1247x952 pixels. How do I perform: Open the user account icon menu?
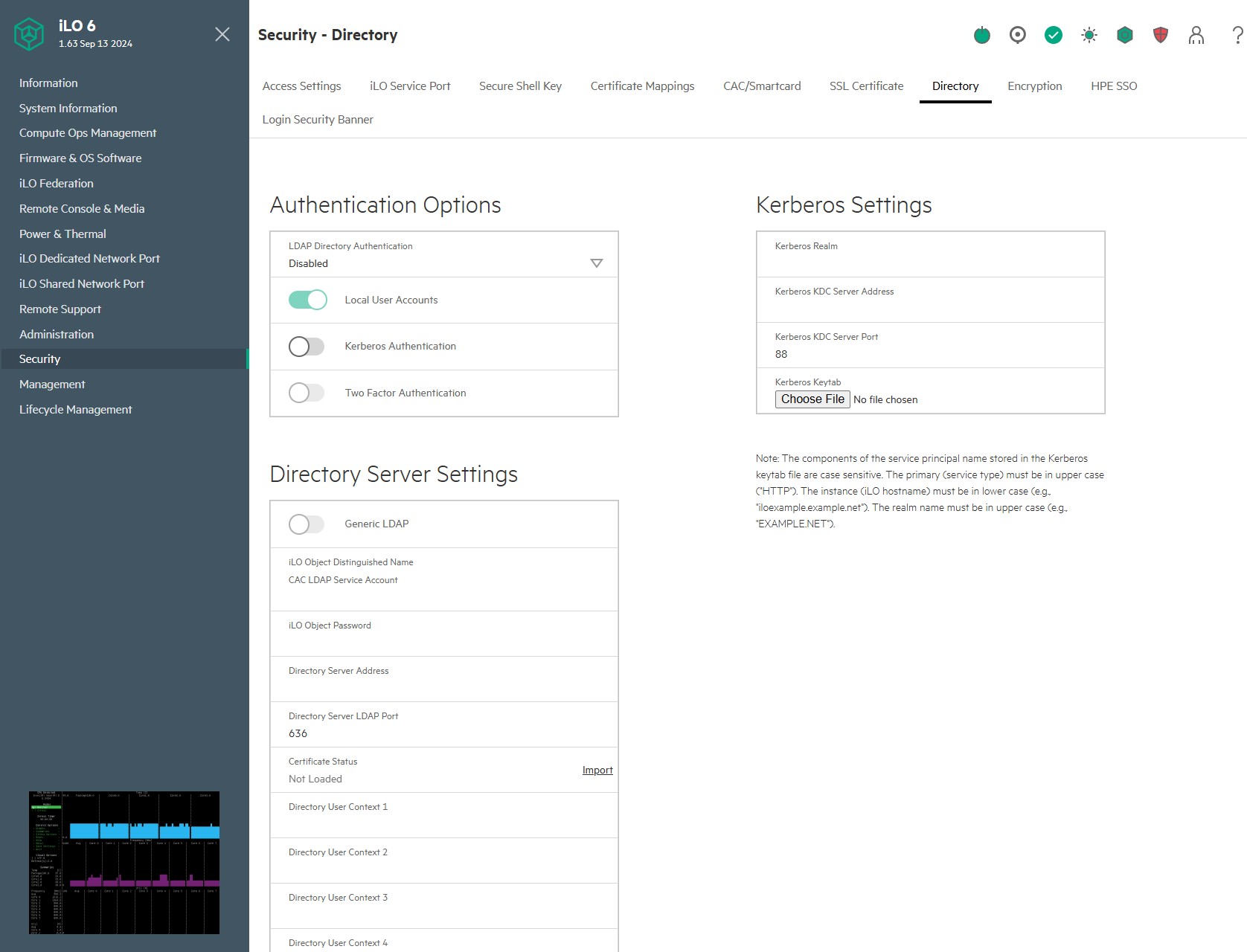(x=1196, y=35)
